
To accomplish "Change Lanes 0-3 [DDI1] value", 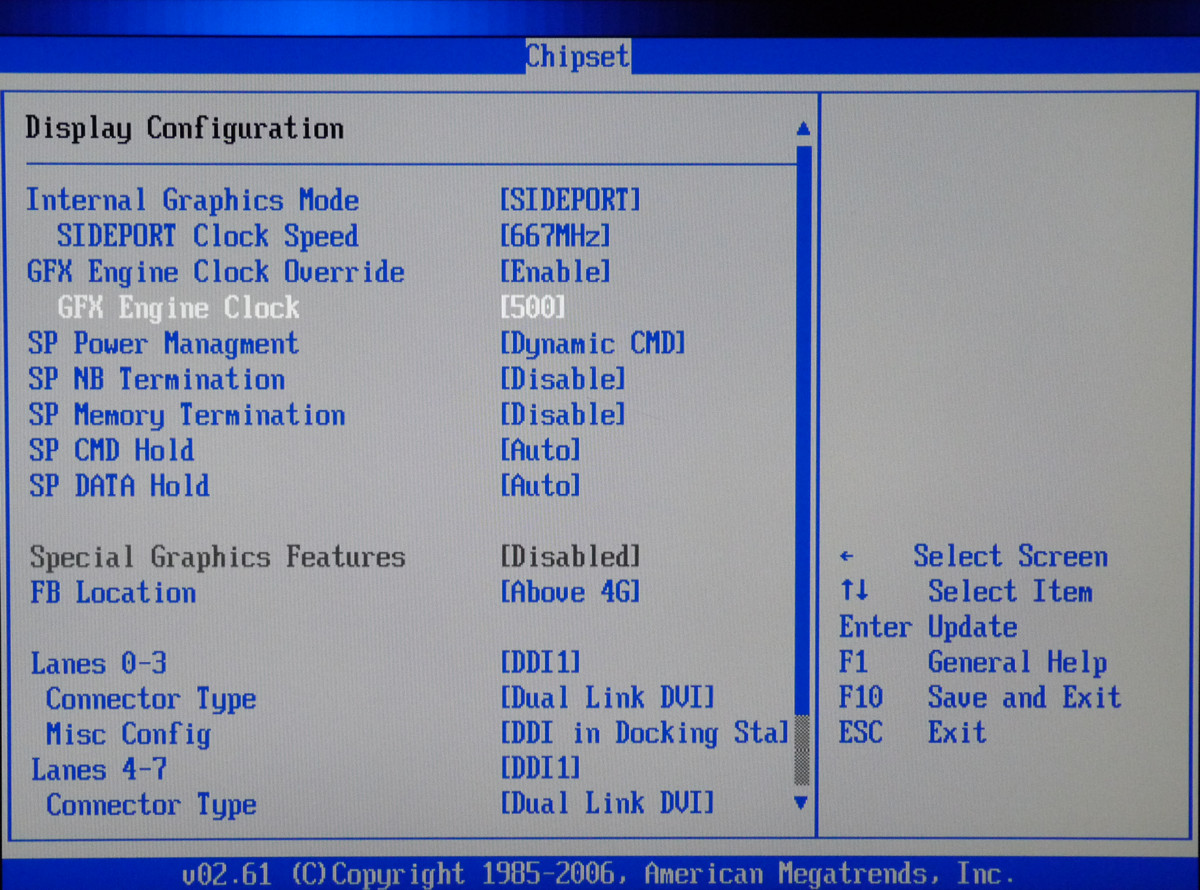I will [x=540, y=662].
